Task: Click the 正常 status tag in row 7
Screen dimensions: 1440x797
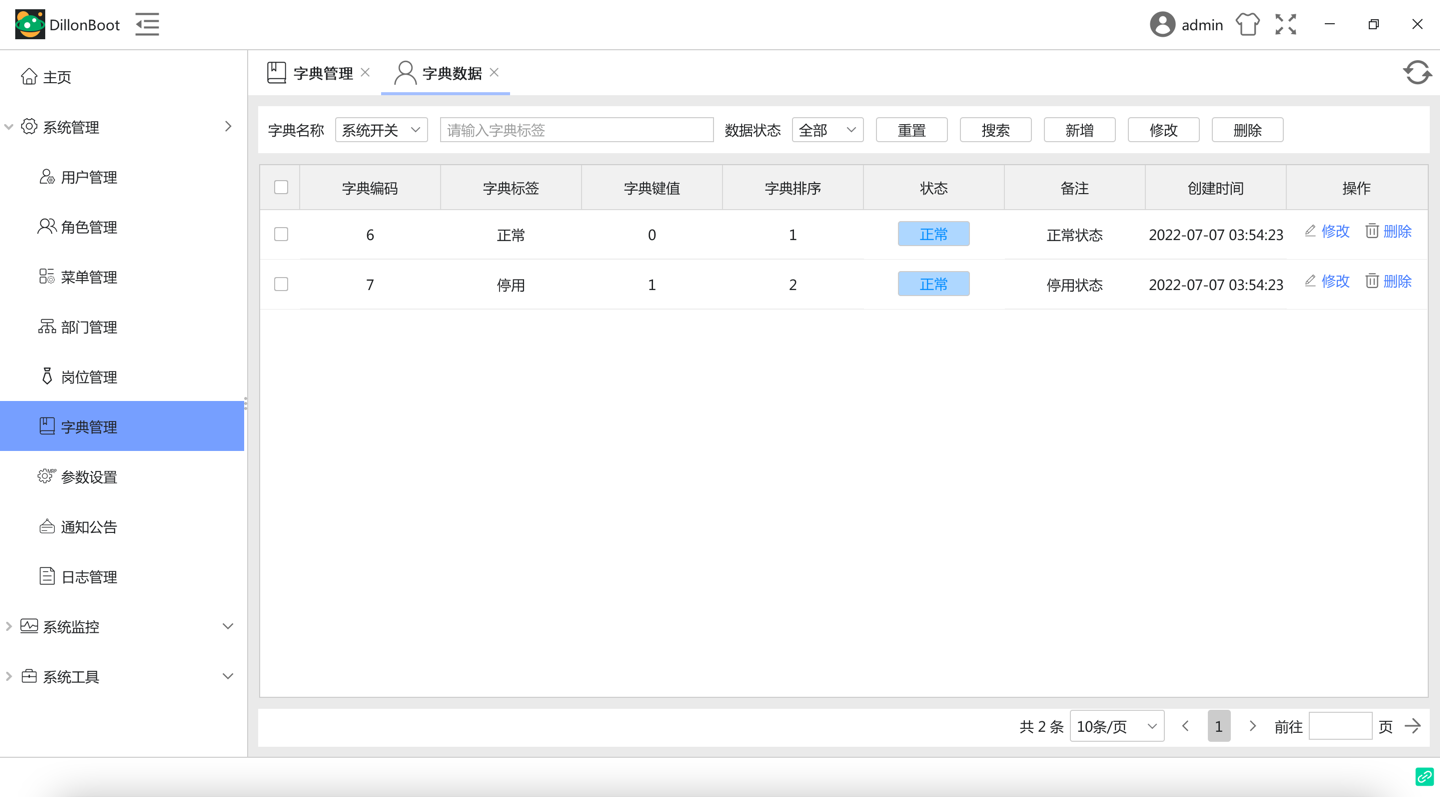Action: [x=934, y=284]
